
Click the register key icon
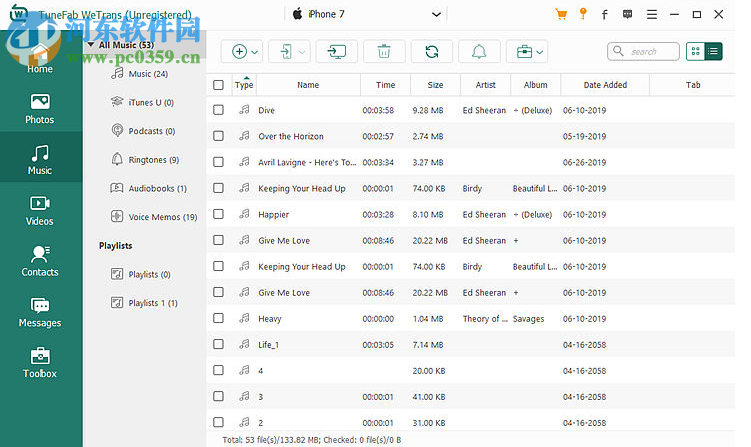(x=583, y=14)
